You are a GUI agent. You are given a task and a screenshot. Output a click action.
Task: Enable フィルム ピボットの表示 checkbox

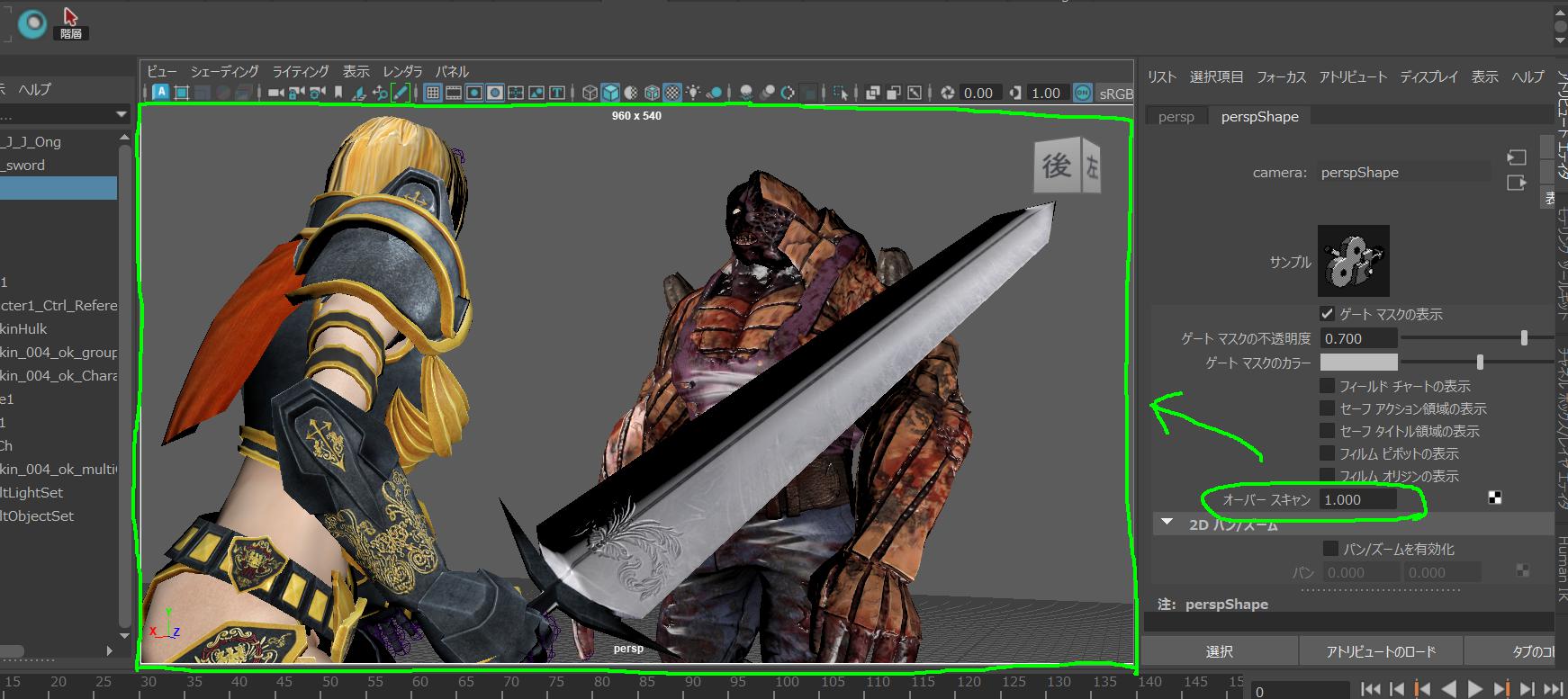[x=1327, y=453]
